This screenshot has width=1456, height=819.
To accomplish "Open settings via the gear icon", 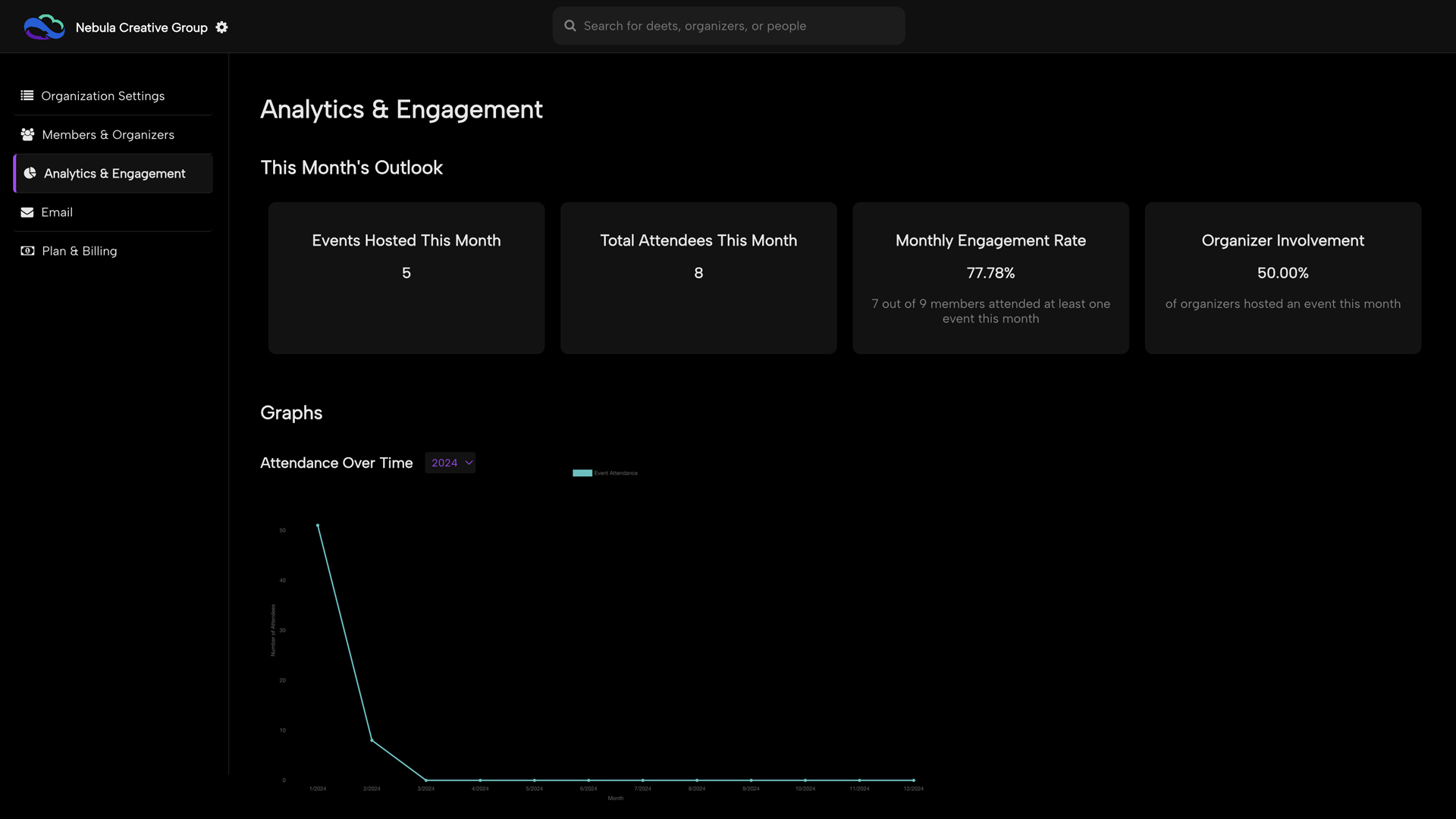I will [221, 27].
